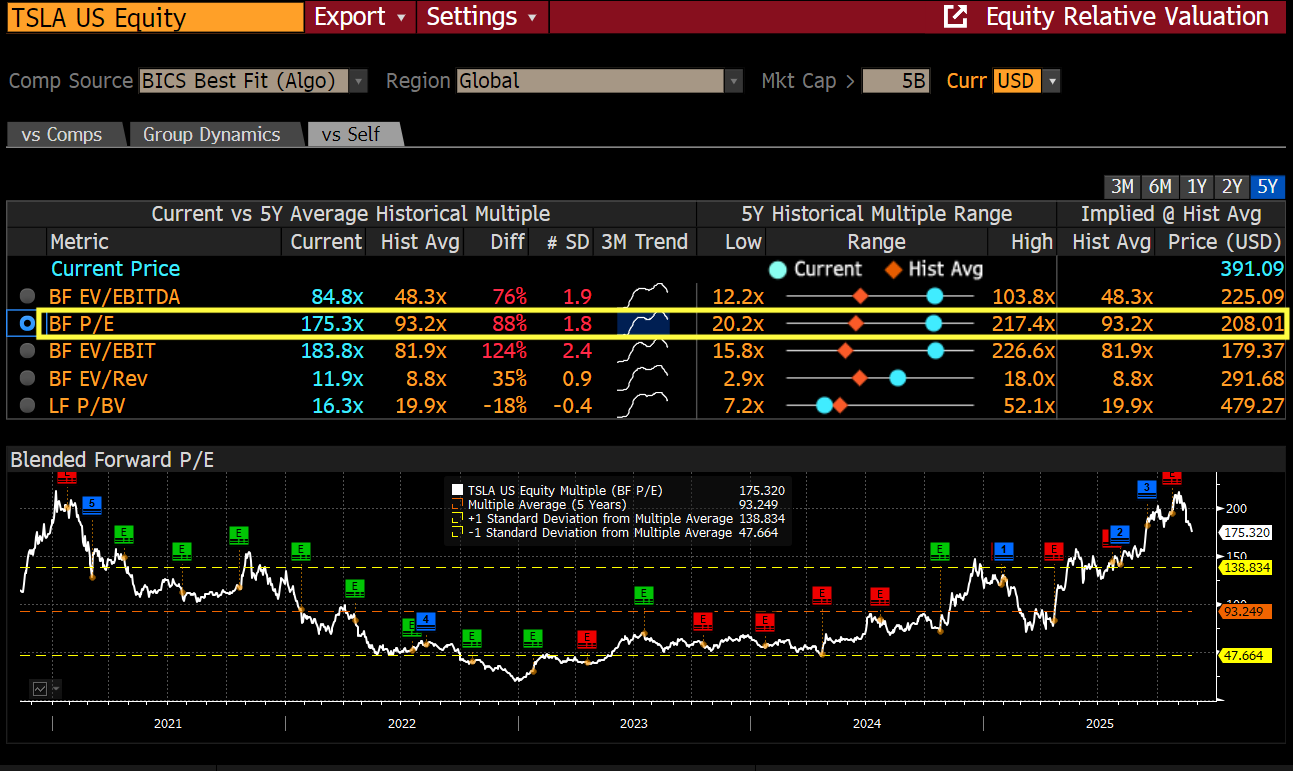The width and height of the screenshot is (1293, 771).
Task: Pop out the Equity Relative Valuation window
Action: point(956,17)
